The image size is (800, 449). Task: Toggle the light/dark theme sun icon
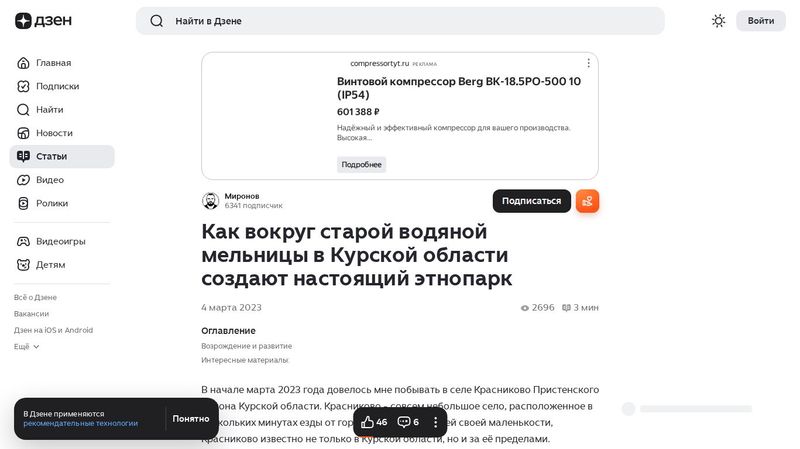[718, 21]
